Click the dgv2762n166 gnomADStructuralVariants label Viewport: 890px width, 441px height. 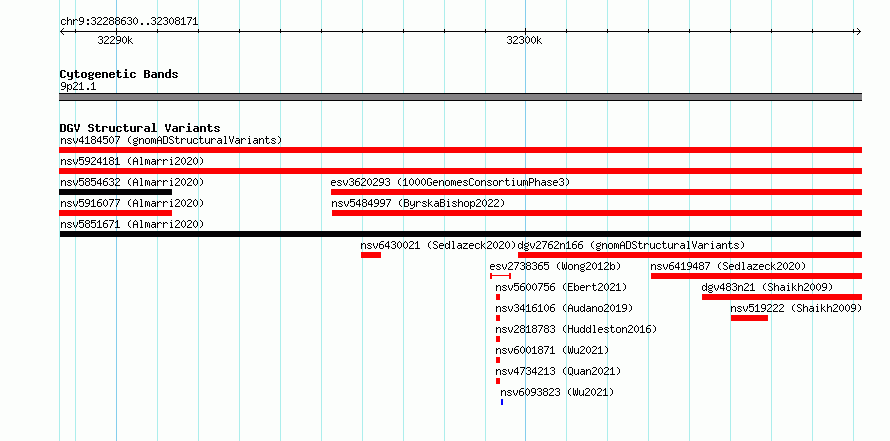pyautogui.click(x=631, y=245)
